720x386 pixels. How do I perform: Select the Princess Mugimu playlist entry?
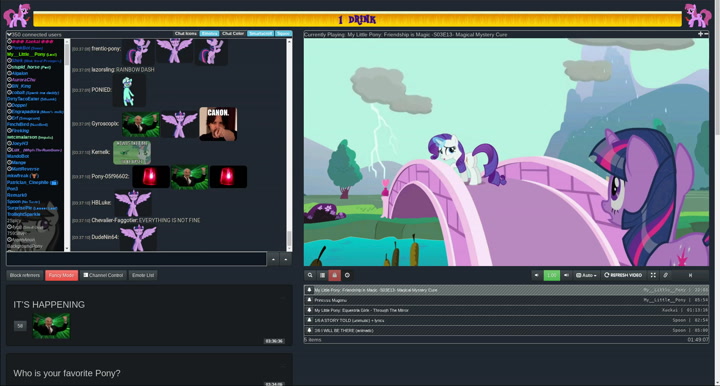pos(506,300)
